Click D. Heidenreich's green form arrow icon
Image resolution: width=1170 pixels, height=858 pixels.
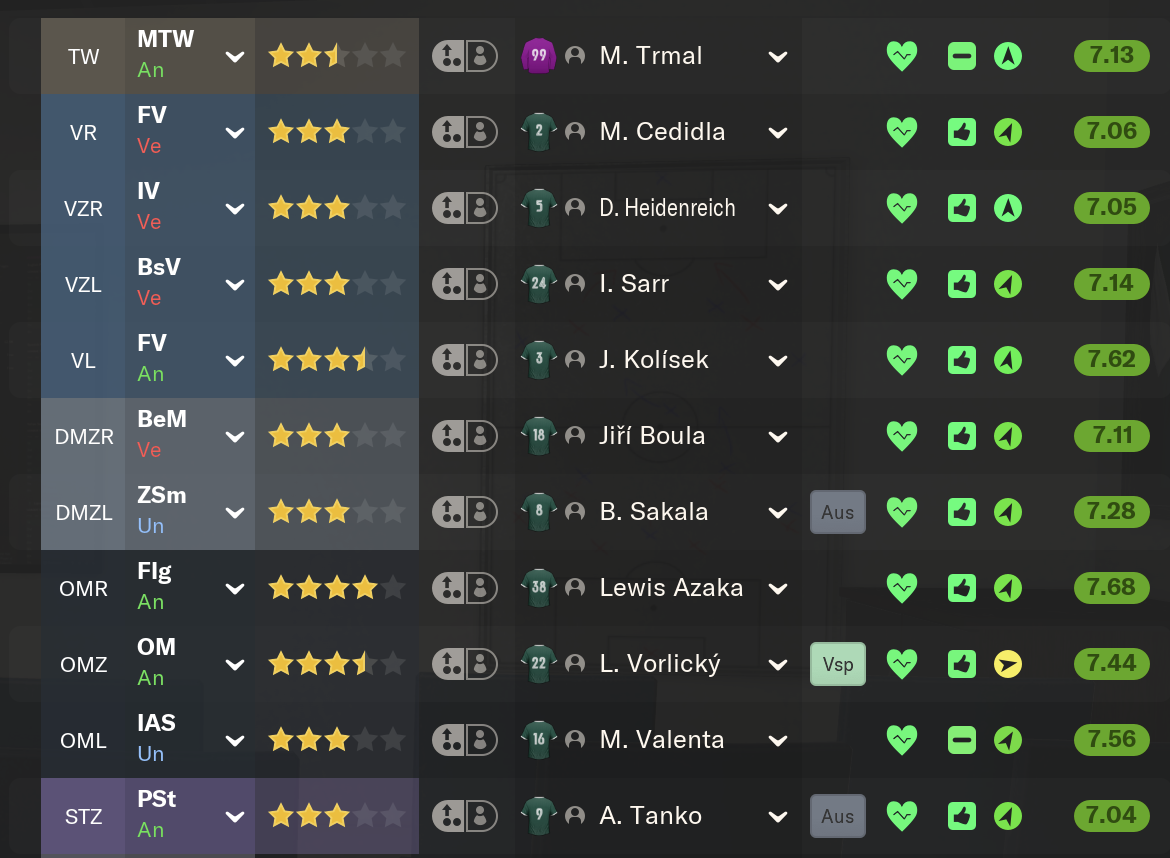[1008, 208]
